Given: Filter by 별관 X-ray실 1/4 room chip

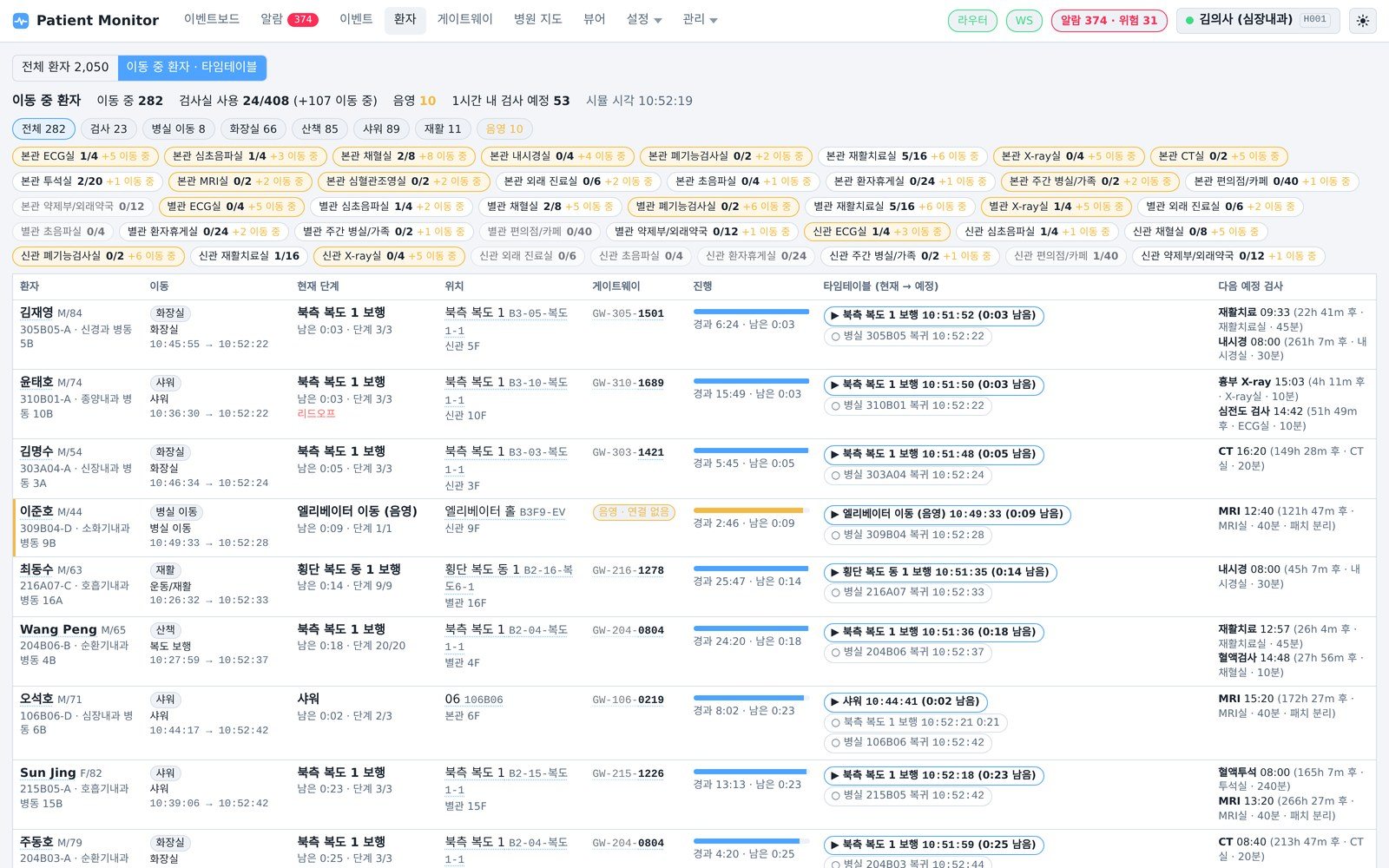Looking at the screenshot, I should [1057, 207].
